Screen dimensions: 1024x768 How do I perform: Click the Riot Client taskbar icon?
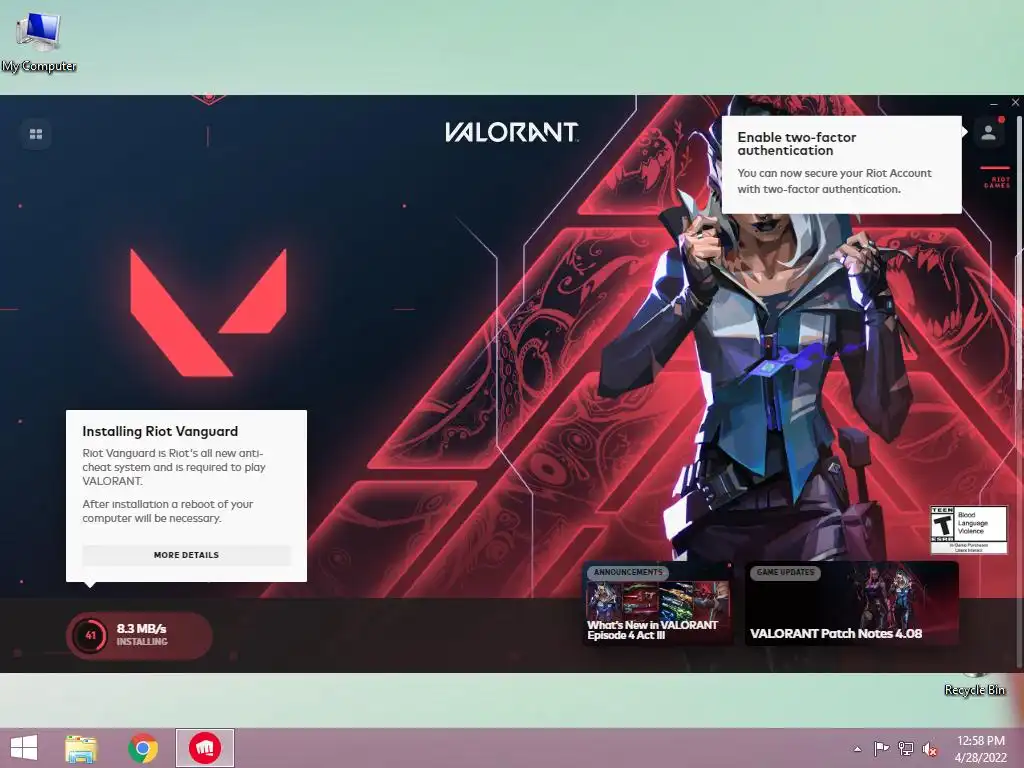[204, 748]
